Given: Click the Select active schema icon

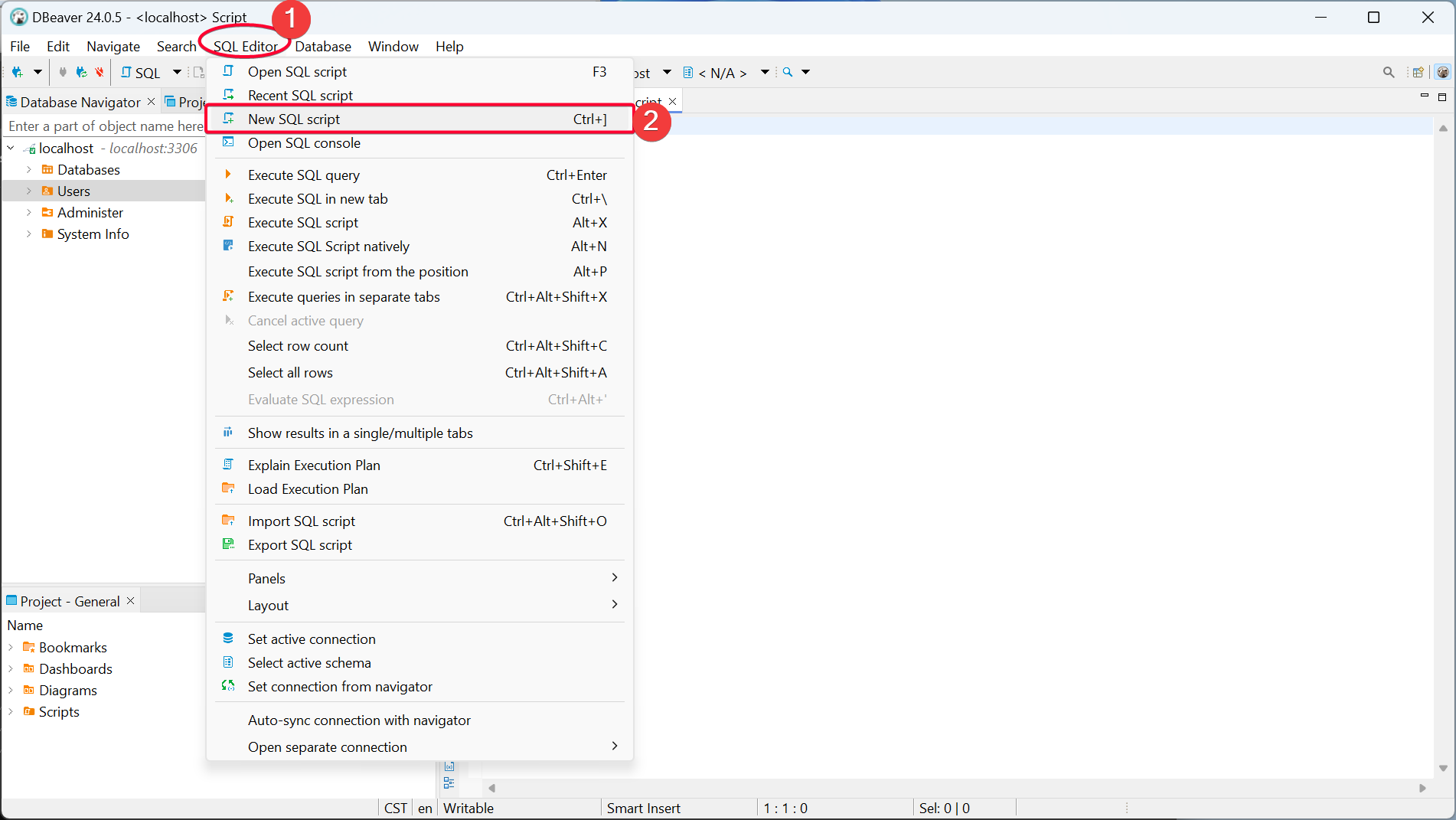Looking at the screenshot, I should click(228, 662).
